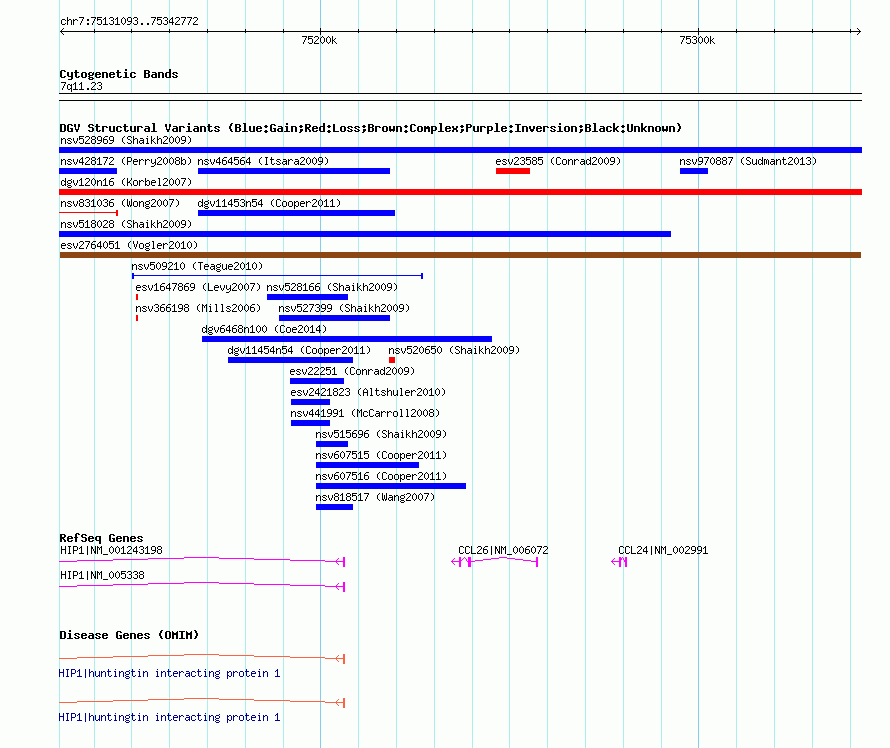Click nsv509210 (Teague2010) variant label

(x=197, y=266)
